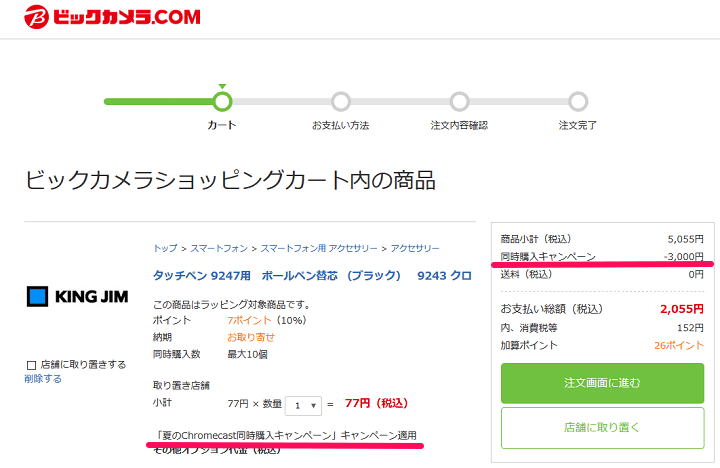Open the トップ breadcrumb link

(165, 248)
